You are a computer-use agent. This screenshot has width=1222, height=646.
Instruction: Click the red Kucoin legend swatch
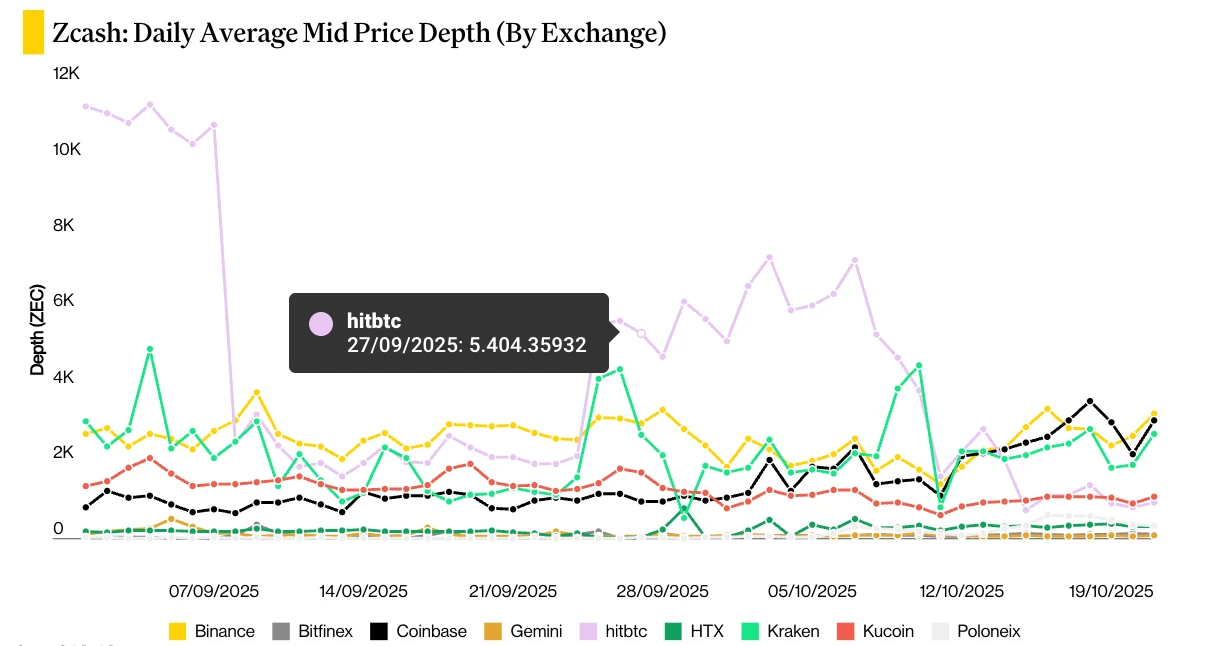pos(845,631)
